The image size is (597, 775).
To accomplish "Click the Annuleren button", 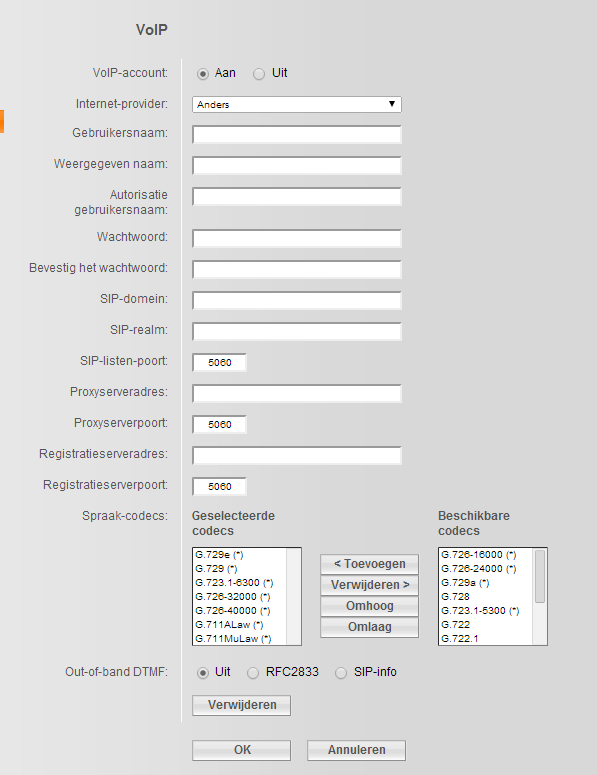I will pyautogui.click(x=356, y=750).
